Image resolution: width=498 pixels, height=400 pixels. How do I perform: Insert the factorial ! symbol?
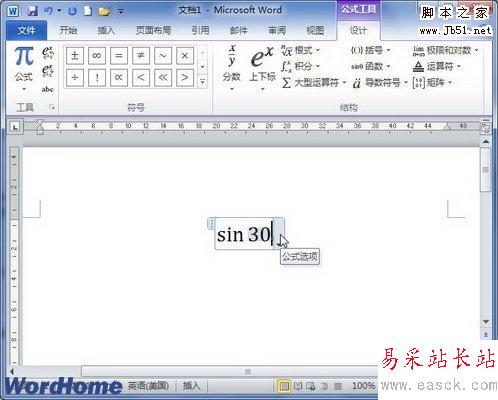(97, 78)
